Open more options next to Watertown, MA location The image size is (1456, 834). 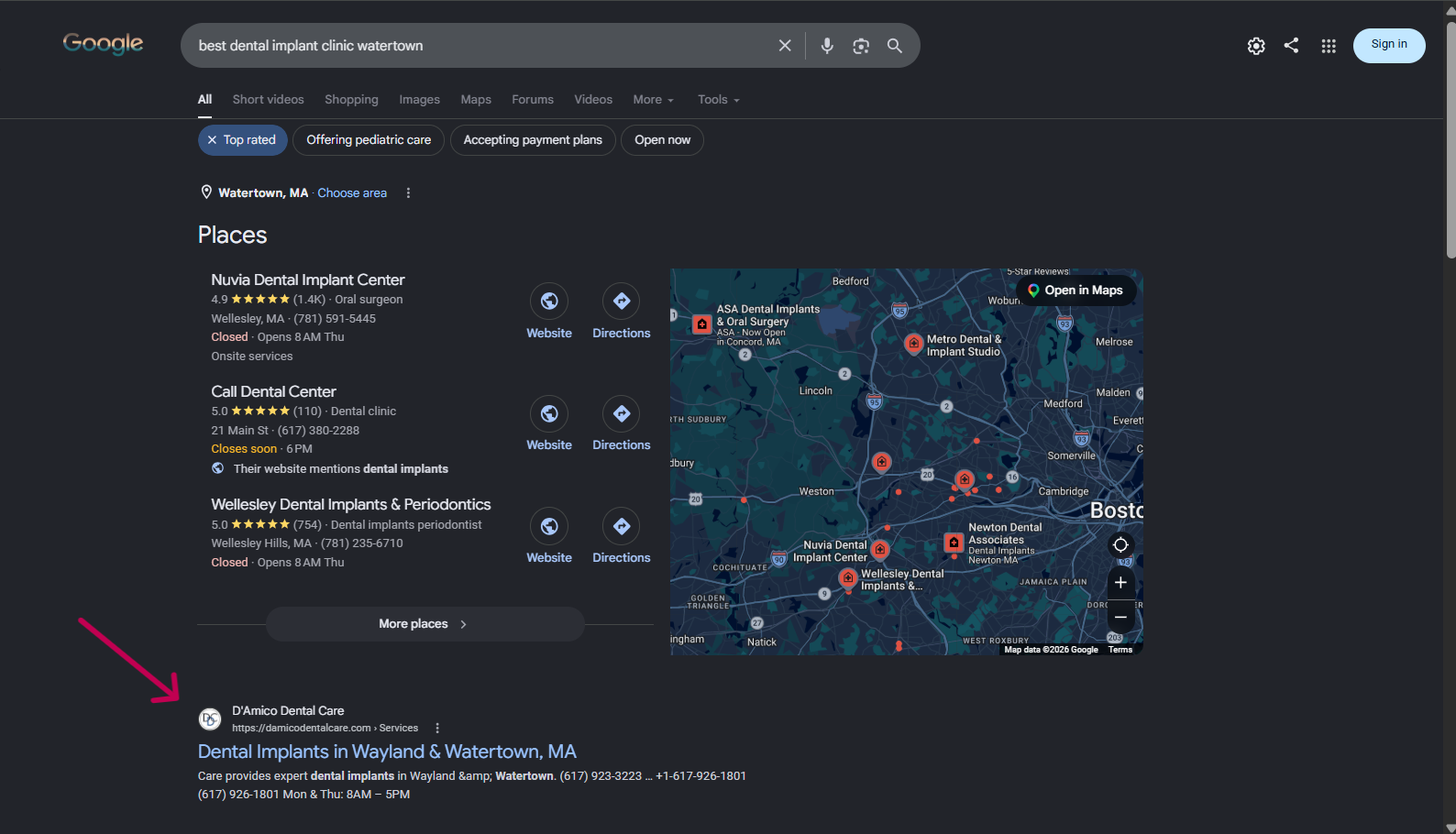coord(408,193)
